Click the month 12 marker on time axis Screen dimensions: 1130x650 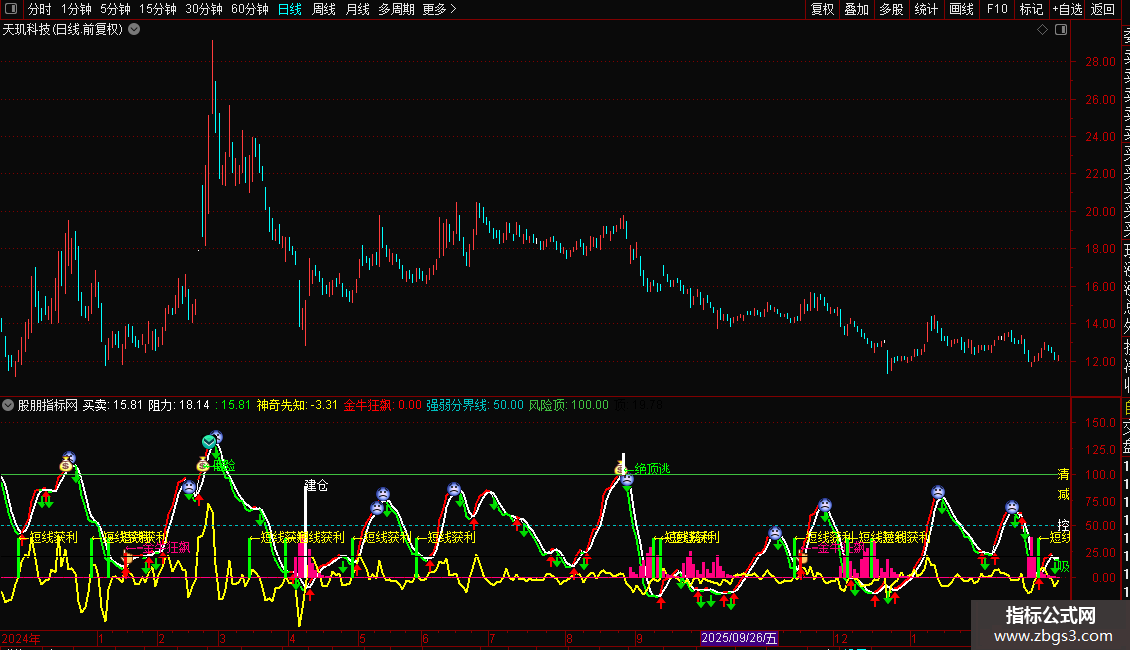[x=840, y=638]
